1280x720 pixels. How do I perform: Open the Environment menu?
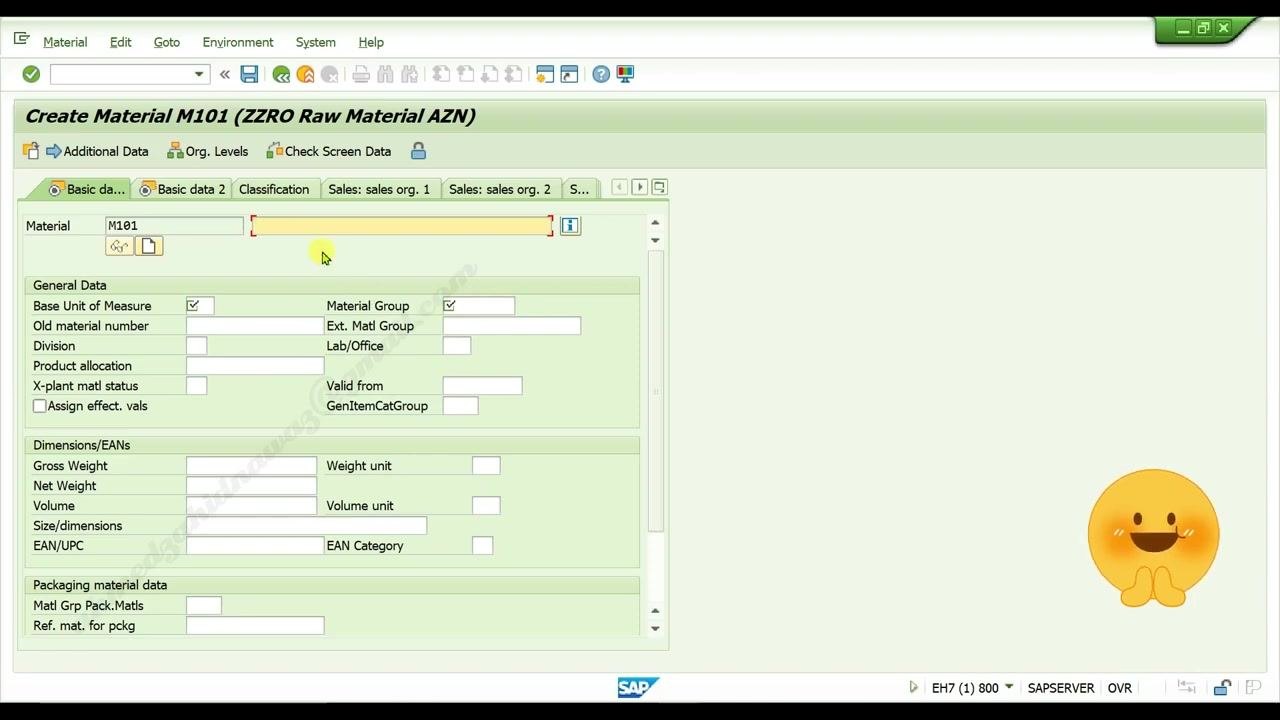click(x=238, y=42)
